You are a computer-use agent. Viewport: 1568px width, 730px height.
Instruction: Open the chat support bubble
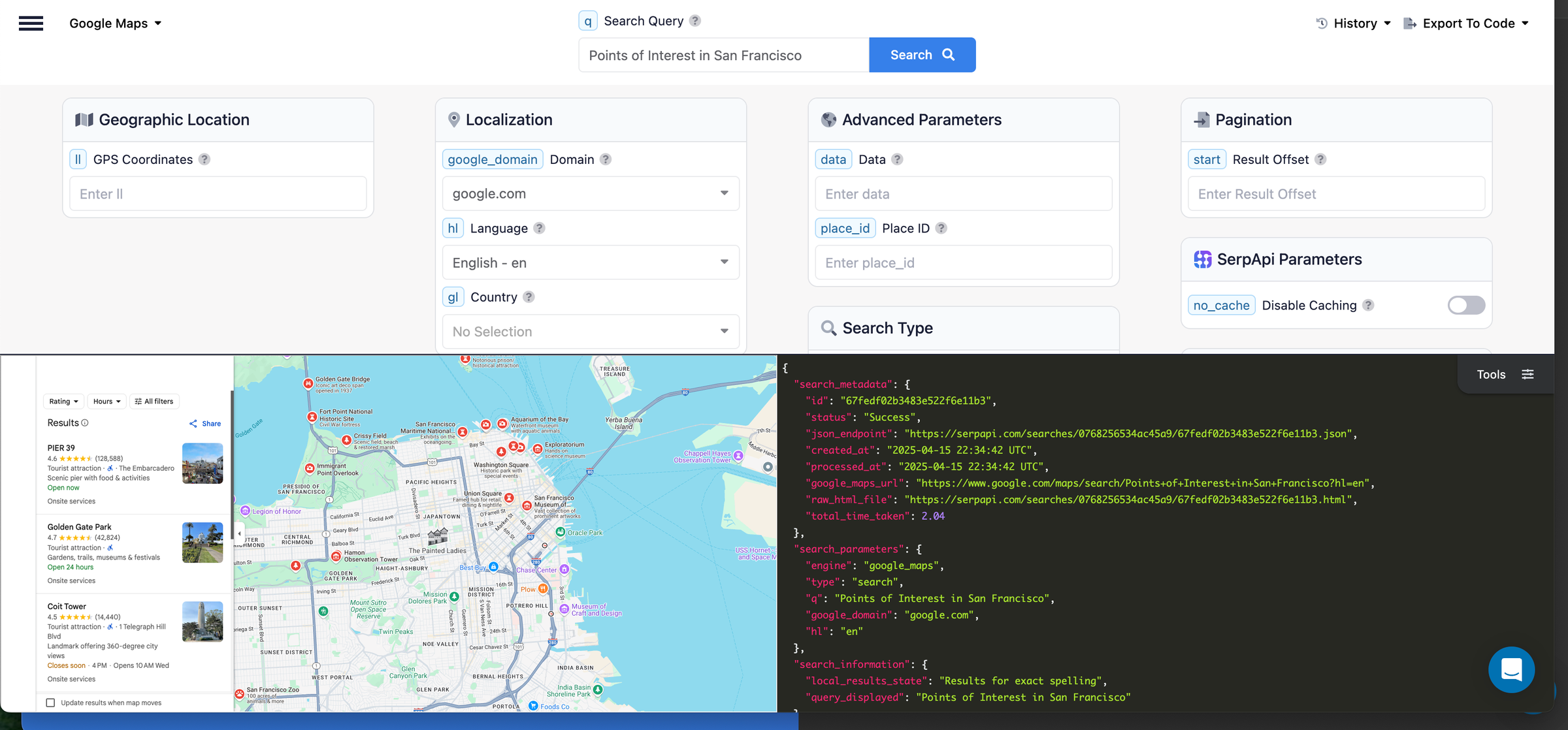point(1511,669)
